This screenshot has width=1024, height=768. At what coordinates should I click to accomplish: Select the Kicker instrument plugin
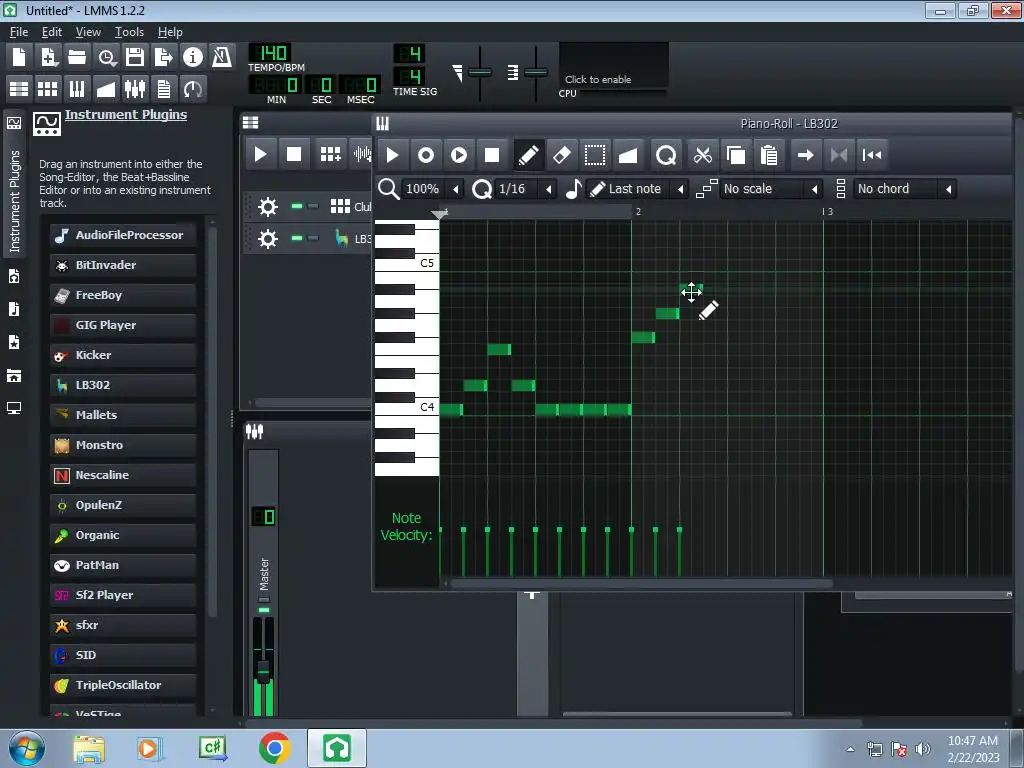pyautogui.click(x=123, y=355)
